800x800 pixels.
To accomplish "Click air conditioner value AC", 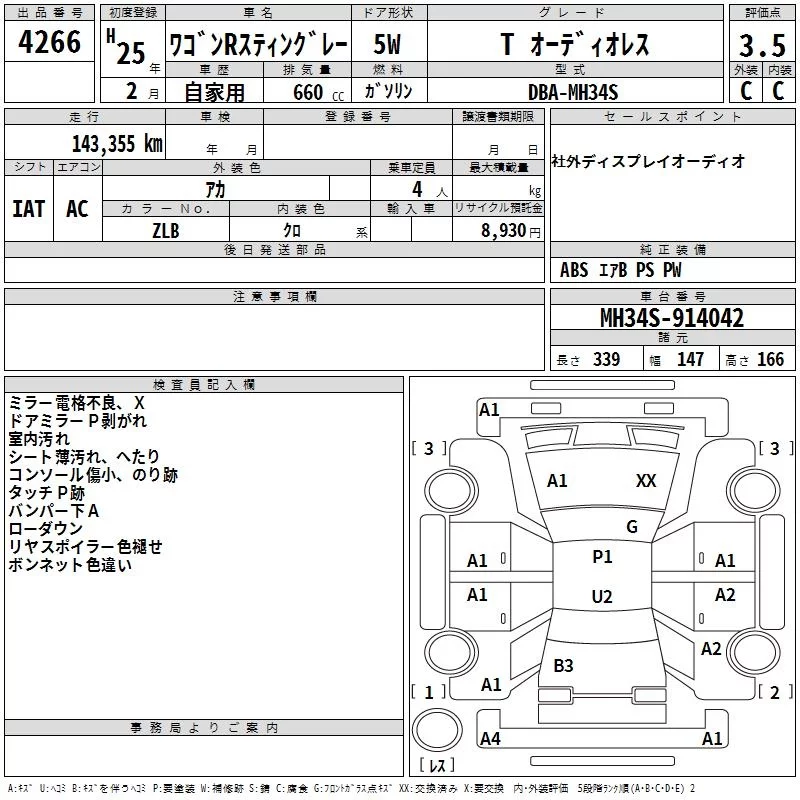I will click(x=78, y=209).
